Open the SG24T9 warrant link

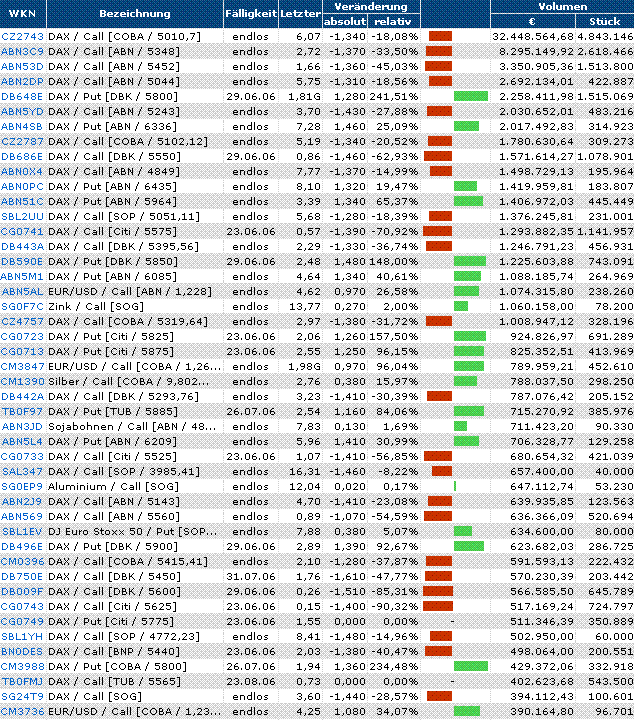point(22,696)
